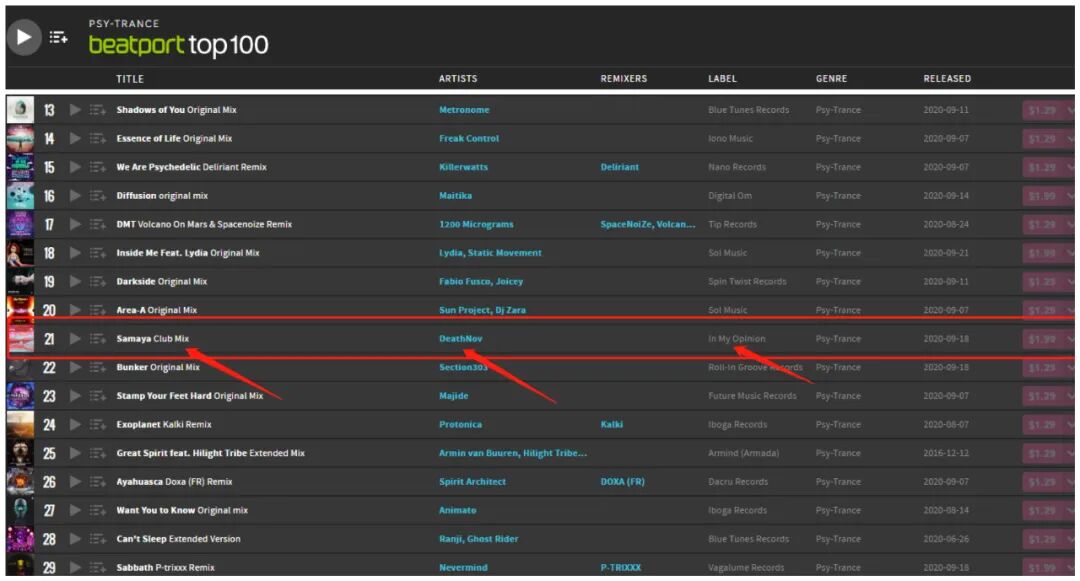The height and width of the screenshot is (581, 1080).
Task: Open remixer Kalki page
Action: (x=612, y=425)
